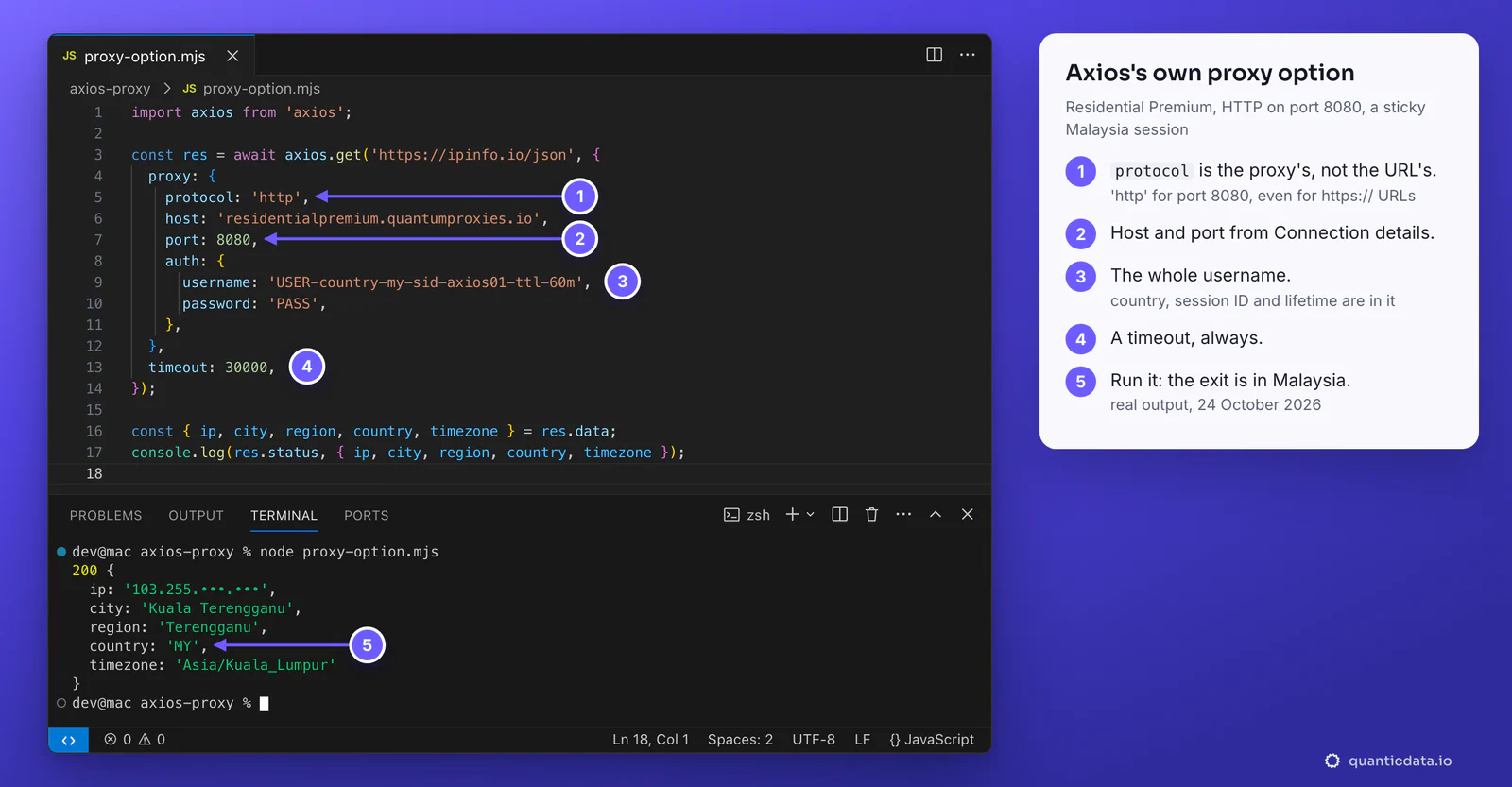This screenshot has width=1512, height=787.
Task: Click axios-proxy folder in breadcrumb
Action: pyautogui.click(x=110, y=89)
